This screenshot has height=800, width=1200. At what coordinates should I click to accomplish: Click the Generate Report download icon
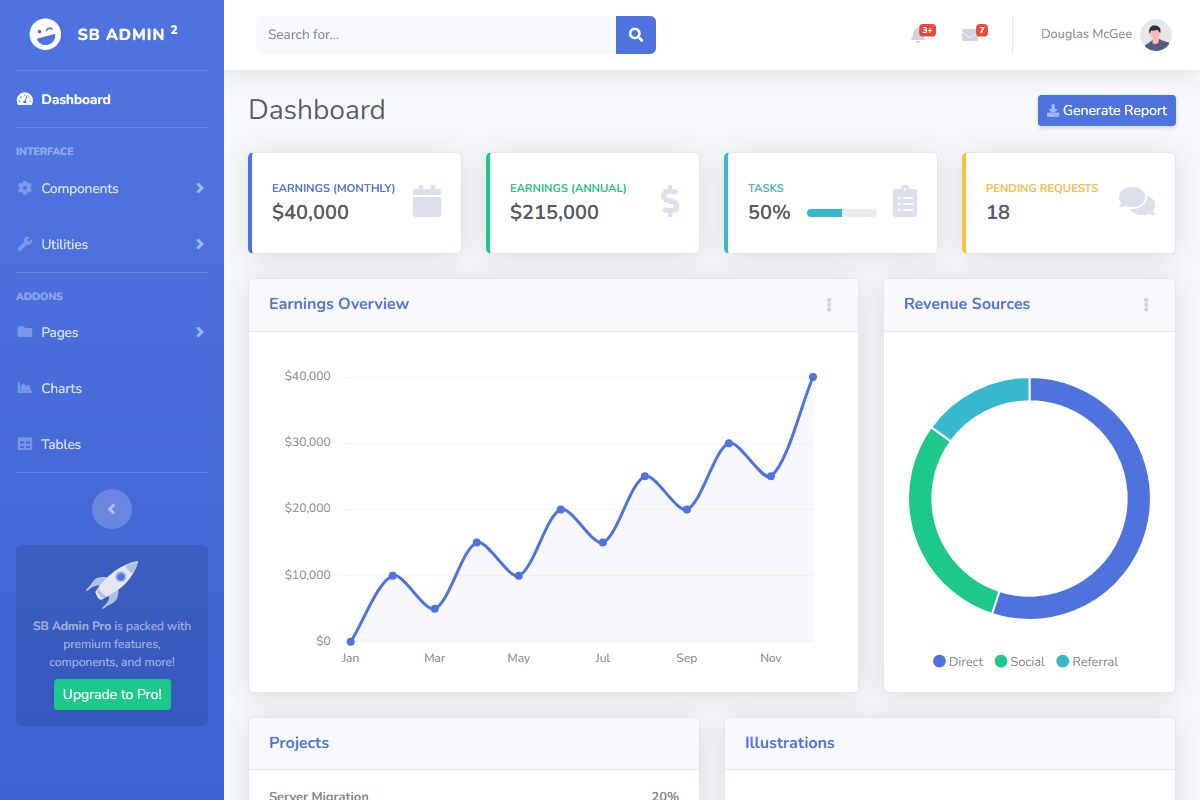click(x=1053, y=111)
